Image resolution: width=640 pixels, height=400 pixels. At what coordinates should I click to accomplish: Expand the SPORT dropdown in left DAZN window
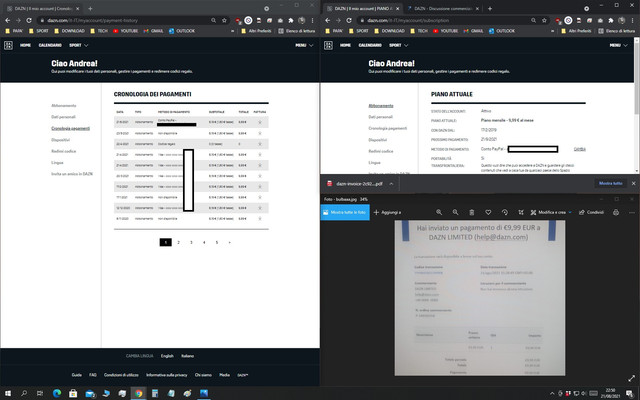tap(79, 45)
